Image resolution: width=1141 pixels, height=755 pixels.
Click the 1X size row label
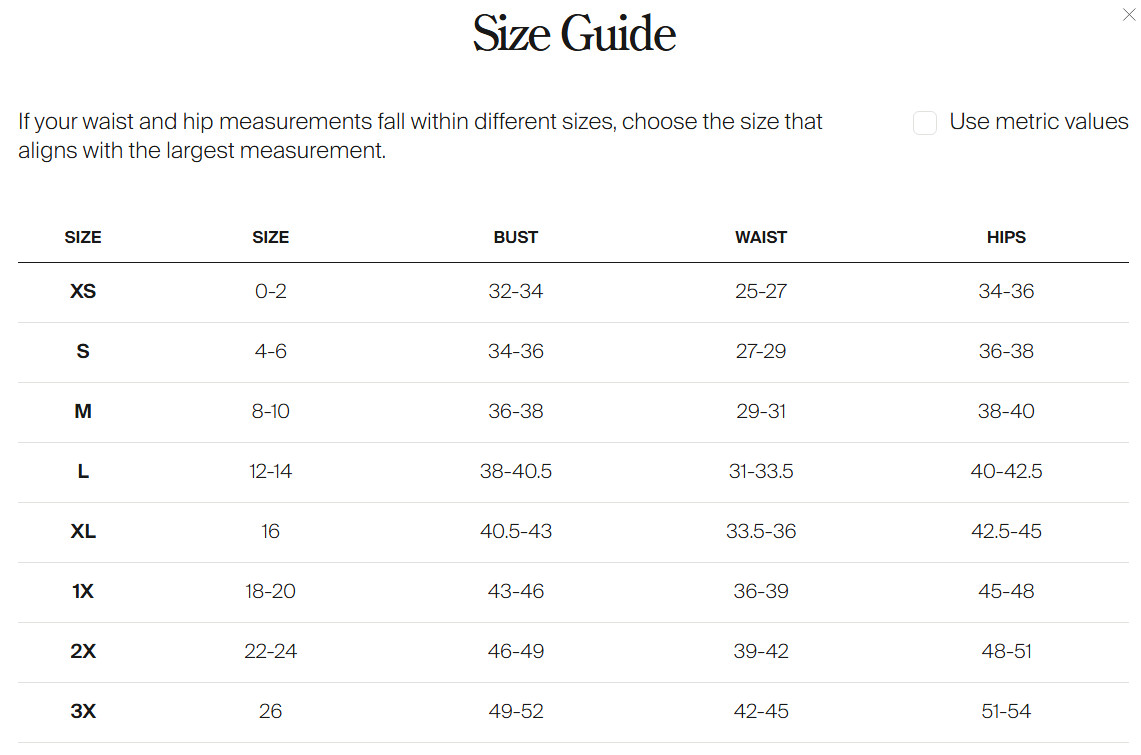(x=83, y=592)
